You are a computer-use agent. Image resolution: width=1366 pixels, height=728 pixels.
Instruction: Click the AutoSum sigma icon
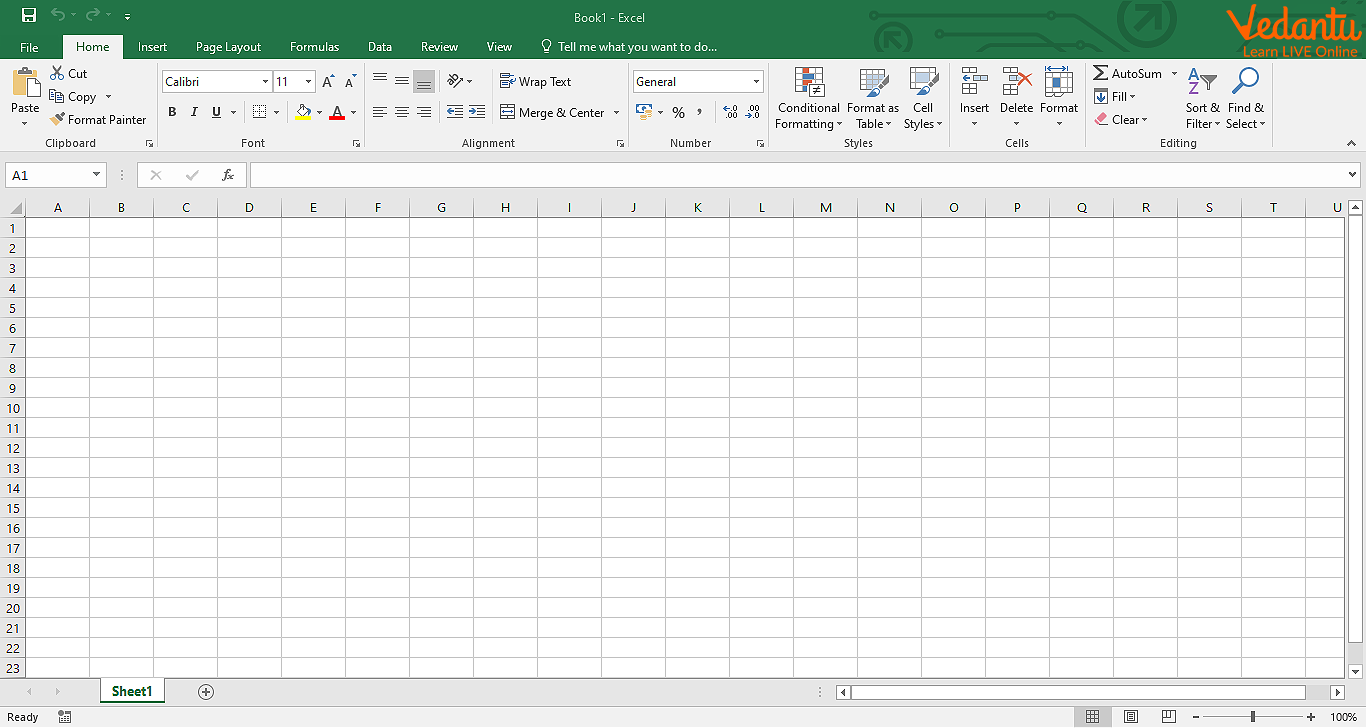(1100, 74)
